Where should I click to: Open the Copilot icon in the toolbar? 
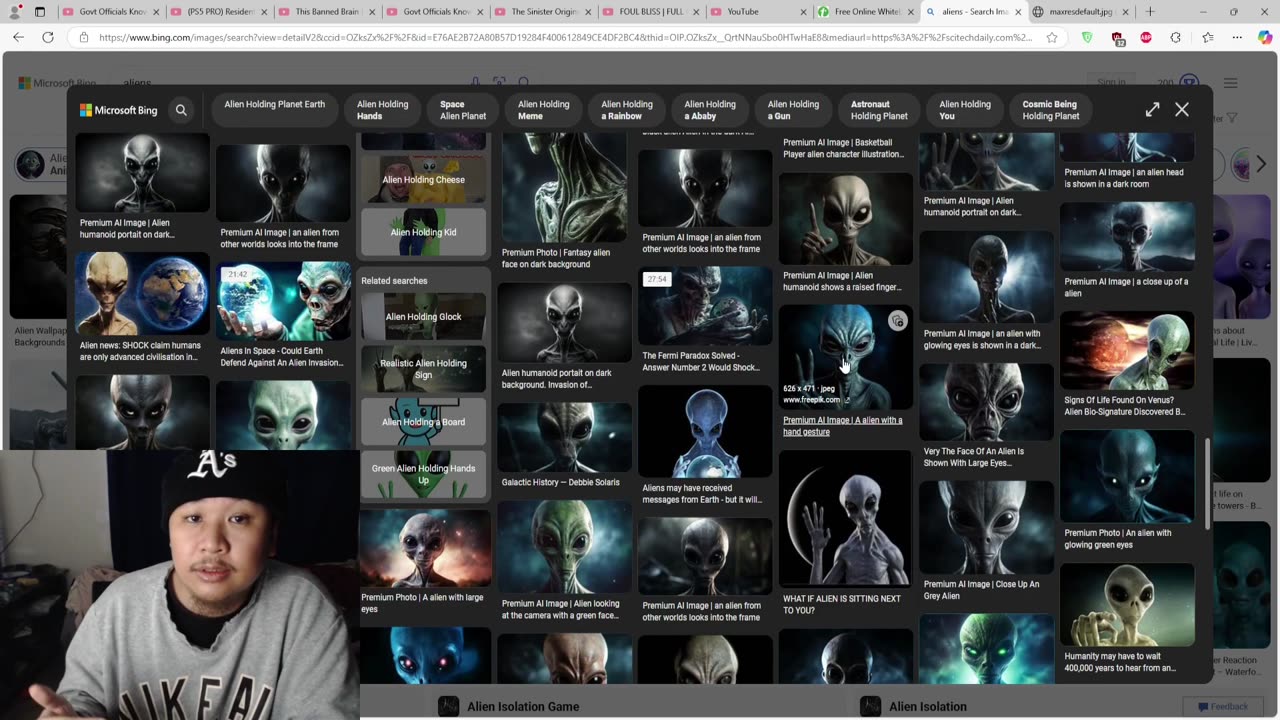click(1265, 37)
